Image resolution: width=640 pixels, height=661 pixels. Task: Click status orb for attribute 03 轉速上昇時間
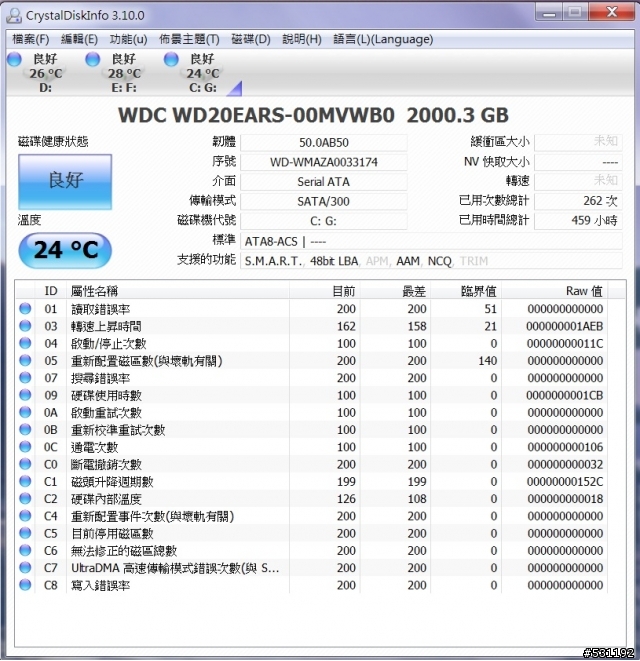click(25, 326)
